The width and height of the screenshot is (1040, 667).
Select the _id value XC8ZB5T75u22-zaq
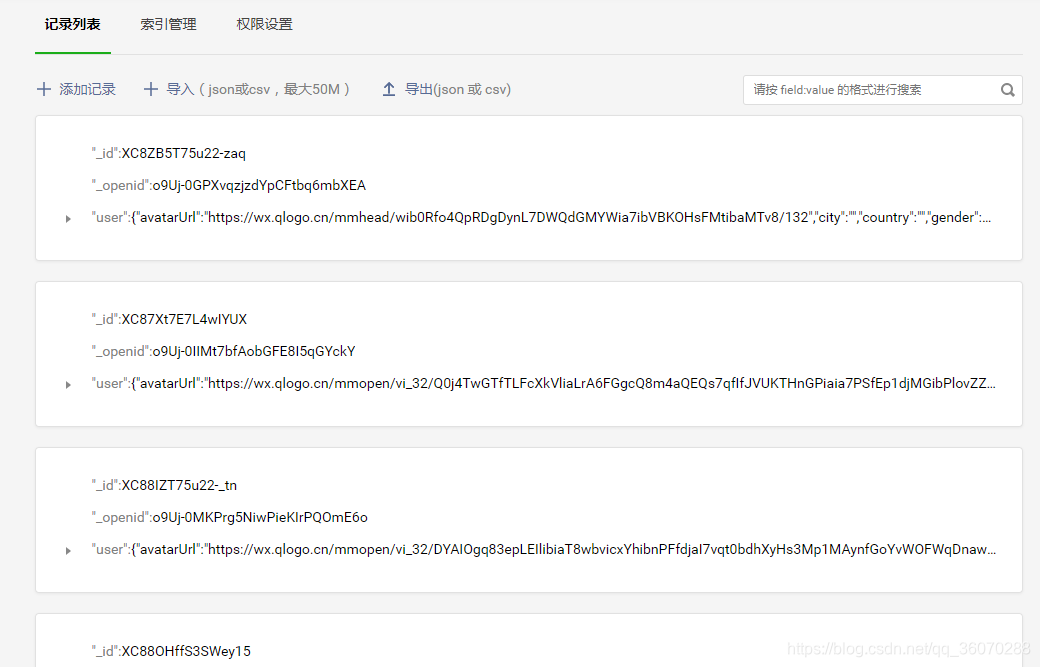tap(183, 153)
